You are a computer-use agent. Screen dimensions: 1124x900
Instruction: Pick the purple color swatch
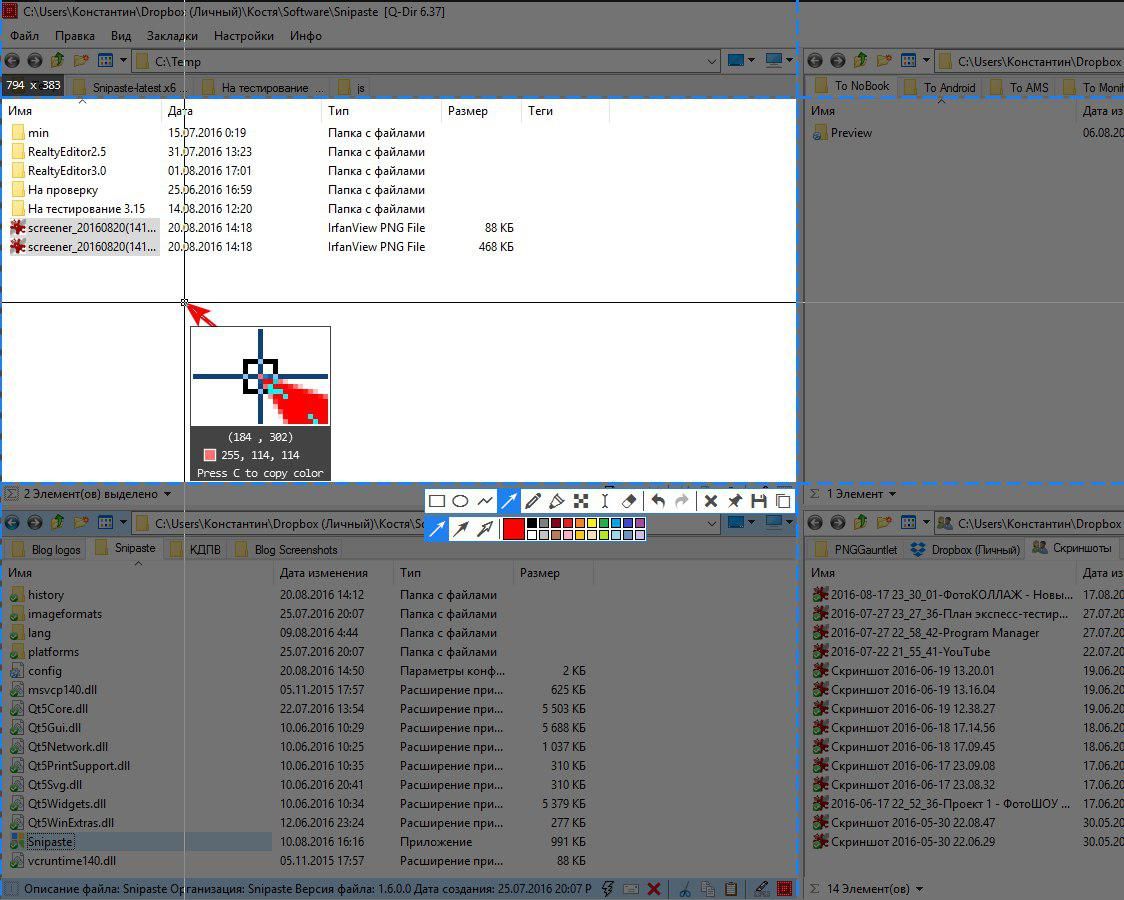(x=640, y=524)
